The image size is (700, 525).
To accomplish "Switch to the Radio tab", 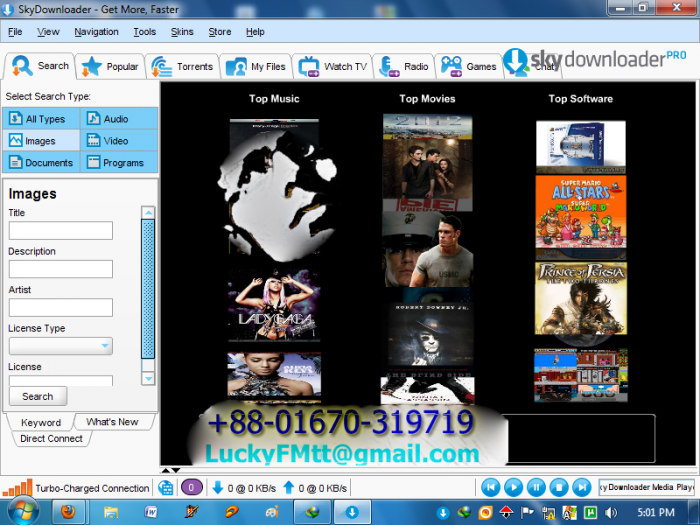I will coord(404,67).
